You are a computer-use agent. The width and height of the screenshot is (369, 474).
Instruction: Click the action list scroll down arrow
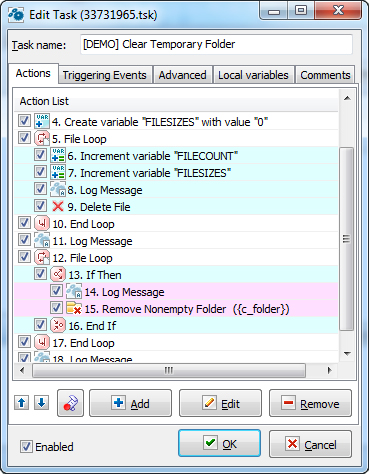tap(347, 354)
